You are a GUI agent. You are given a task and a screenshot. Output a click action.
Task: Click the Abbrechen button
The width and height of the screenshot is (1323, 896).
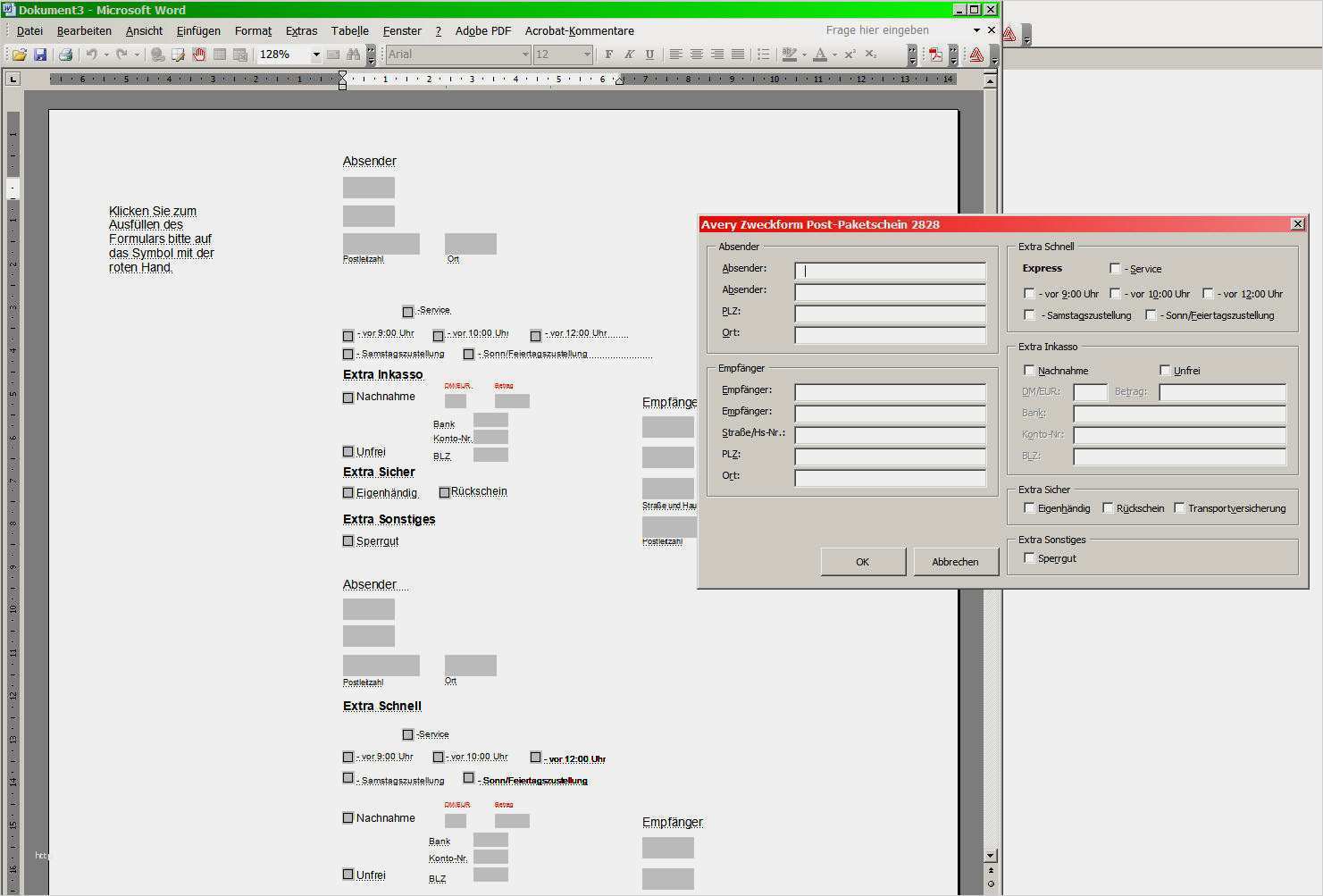[955, 562]
